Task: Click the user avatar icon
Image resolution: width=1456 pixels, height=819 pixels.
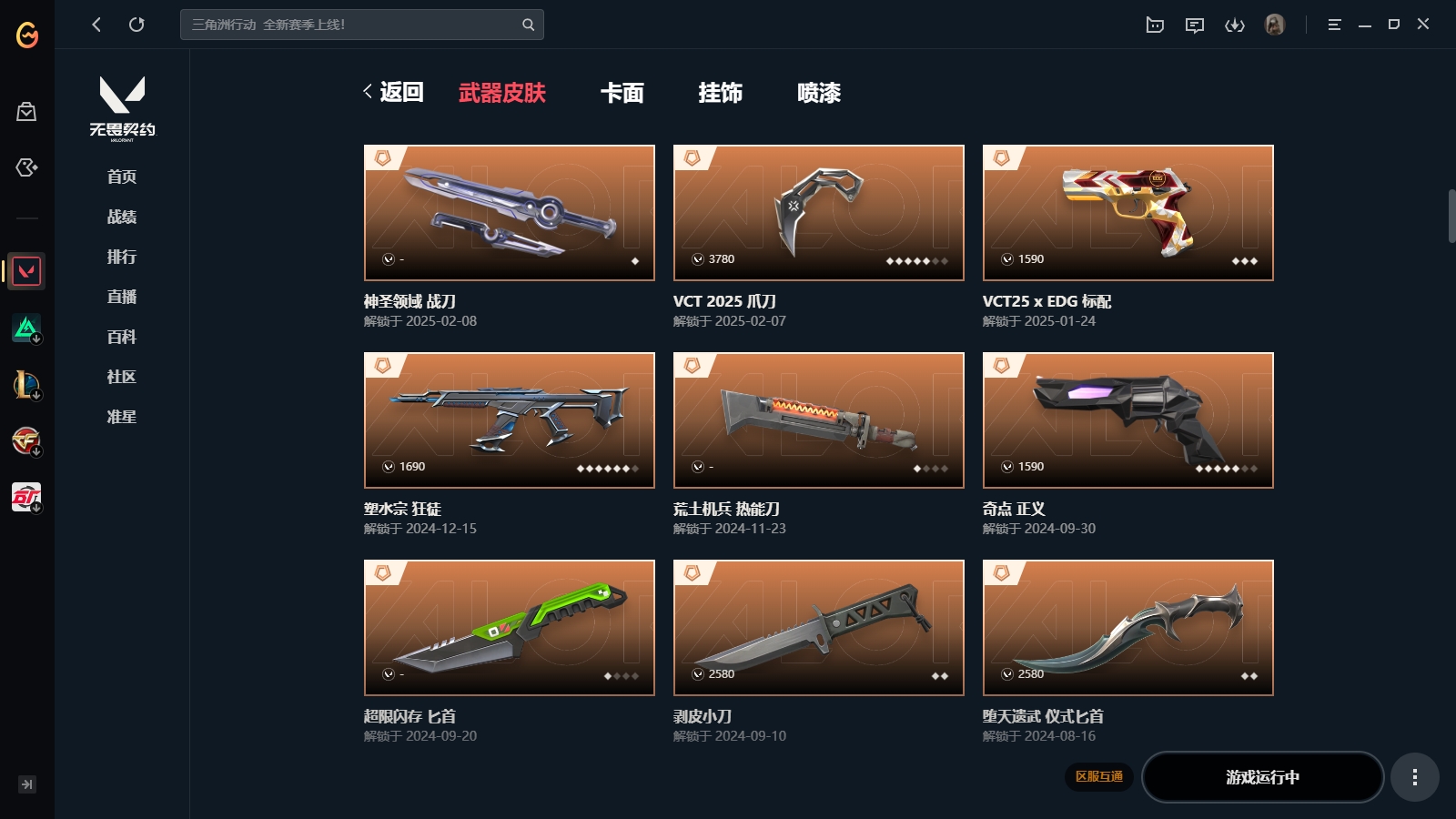Action: [1275, 25]
